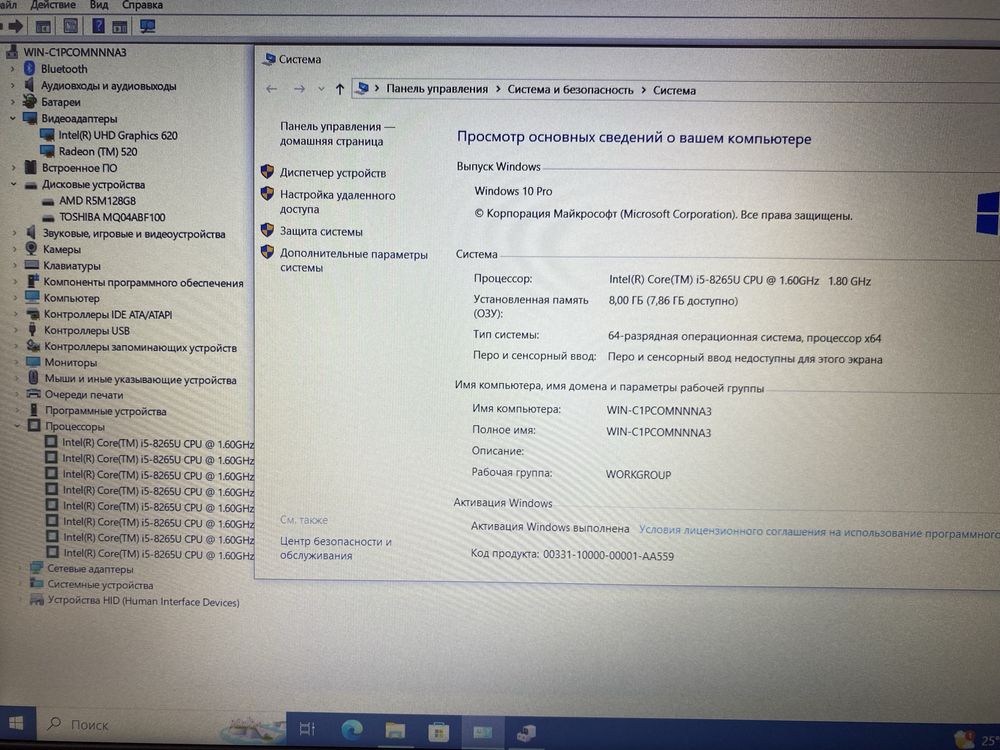Expand Аудиовходы и аудиовыходы category

(12, 85)
